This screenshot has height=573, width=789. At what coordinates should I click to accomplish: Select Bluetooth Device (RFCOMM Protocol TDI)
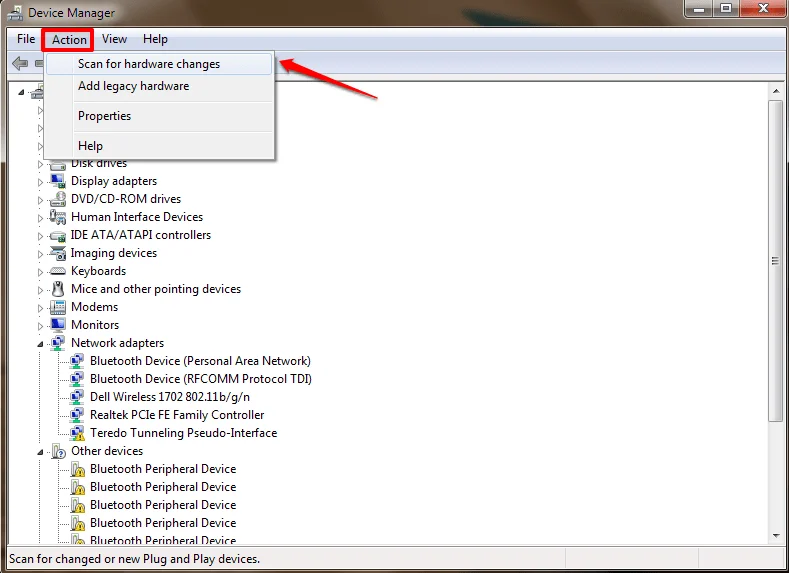click(x=201, y=379)
